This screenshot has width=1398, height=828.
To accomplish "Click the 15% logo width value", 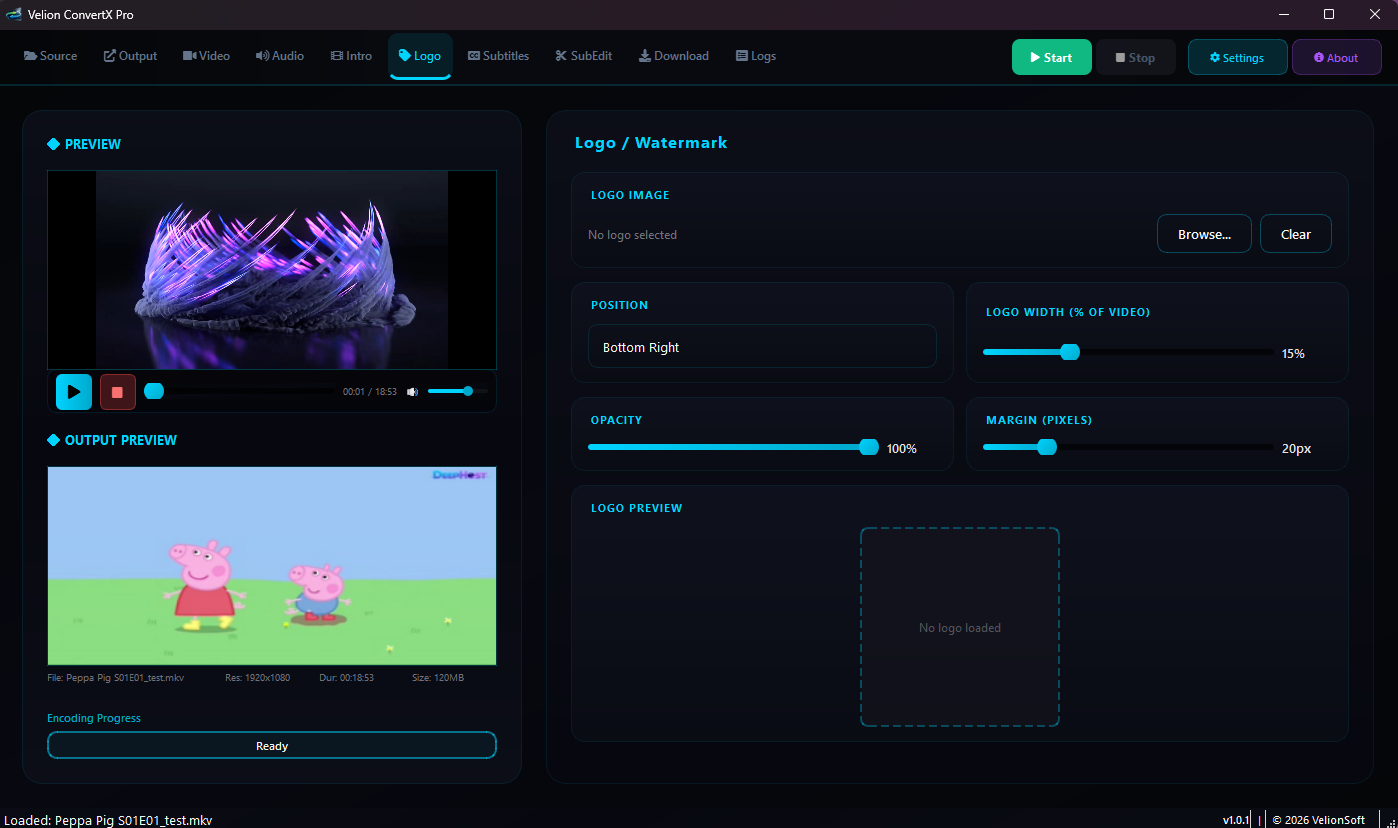I will 1293,353.
